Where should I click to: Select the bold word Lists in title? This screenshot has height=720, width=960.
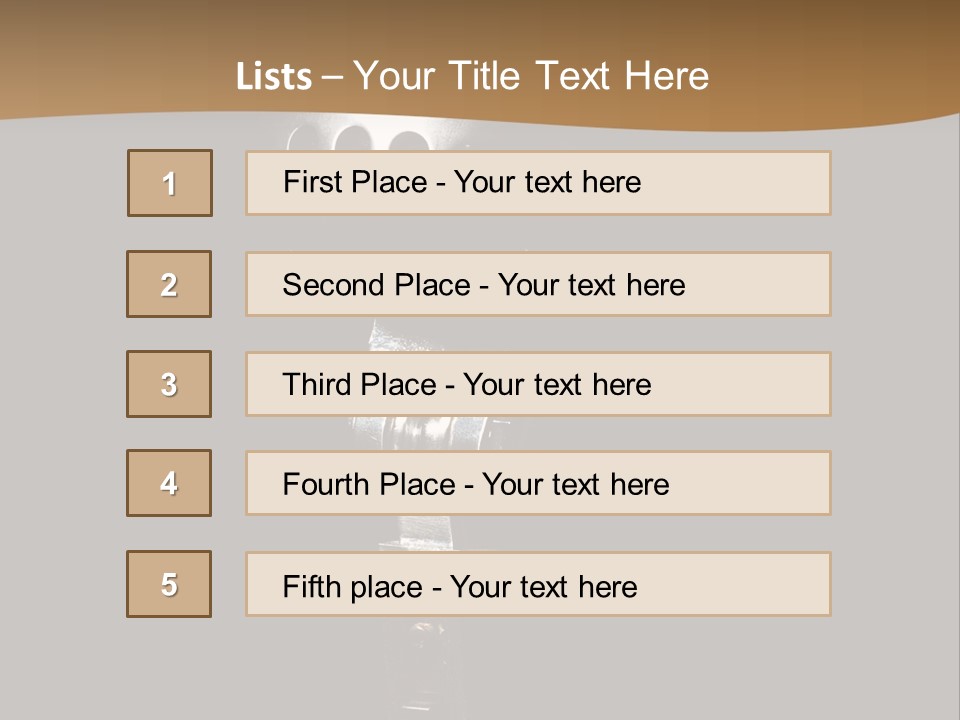[x=274, y=77]
